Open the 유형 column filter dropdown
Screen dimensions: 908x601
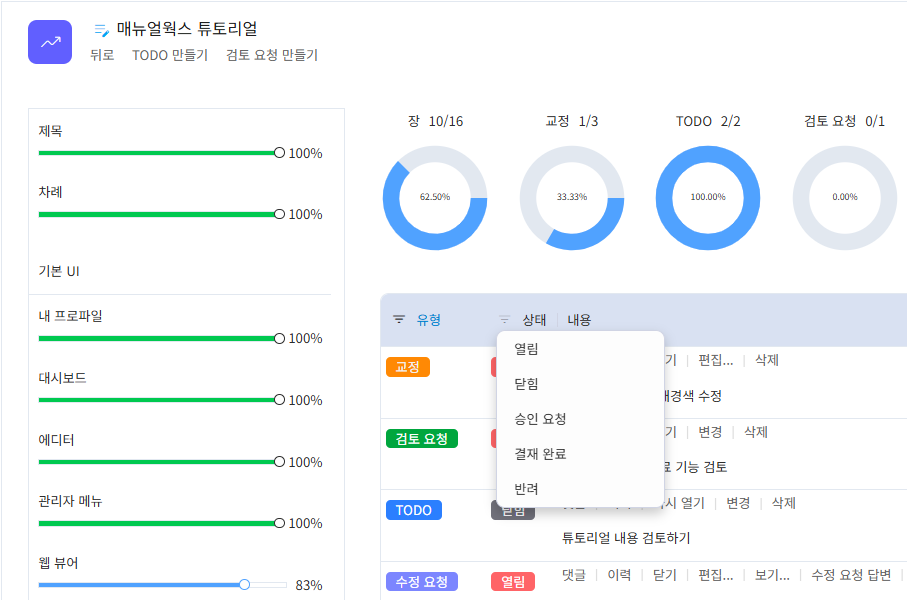[428, 320]
